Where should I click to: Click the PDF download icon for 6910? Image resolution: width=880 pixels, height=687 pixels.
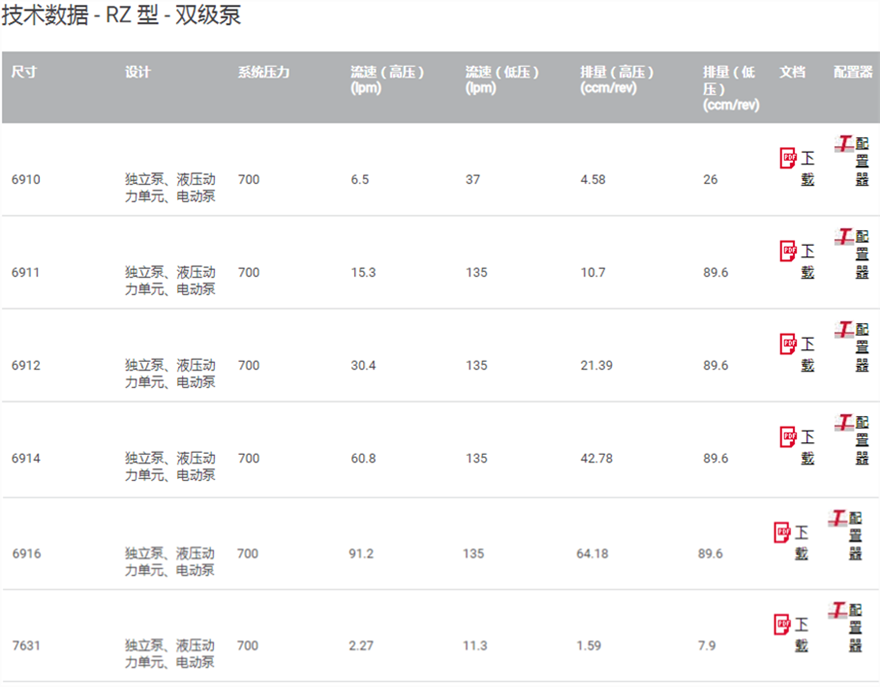(x=788, y=158)
